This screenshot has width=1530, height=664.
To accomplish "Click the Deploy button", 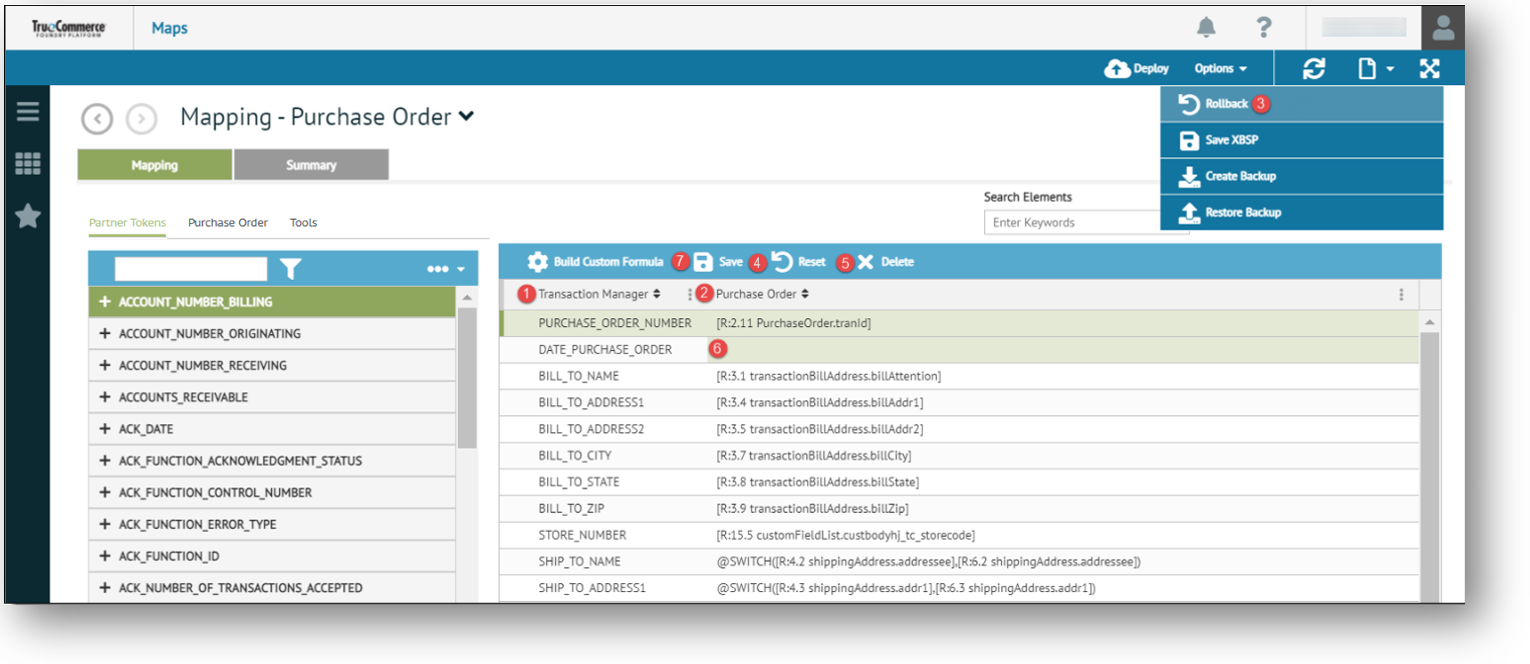I will click(x=1137, y=68).
